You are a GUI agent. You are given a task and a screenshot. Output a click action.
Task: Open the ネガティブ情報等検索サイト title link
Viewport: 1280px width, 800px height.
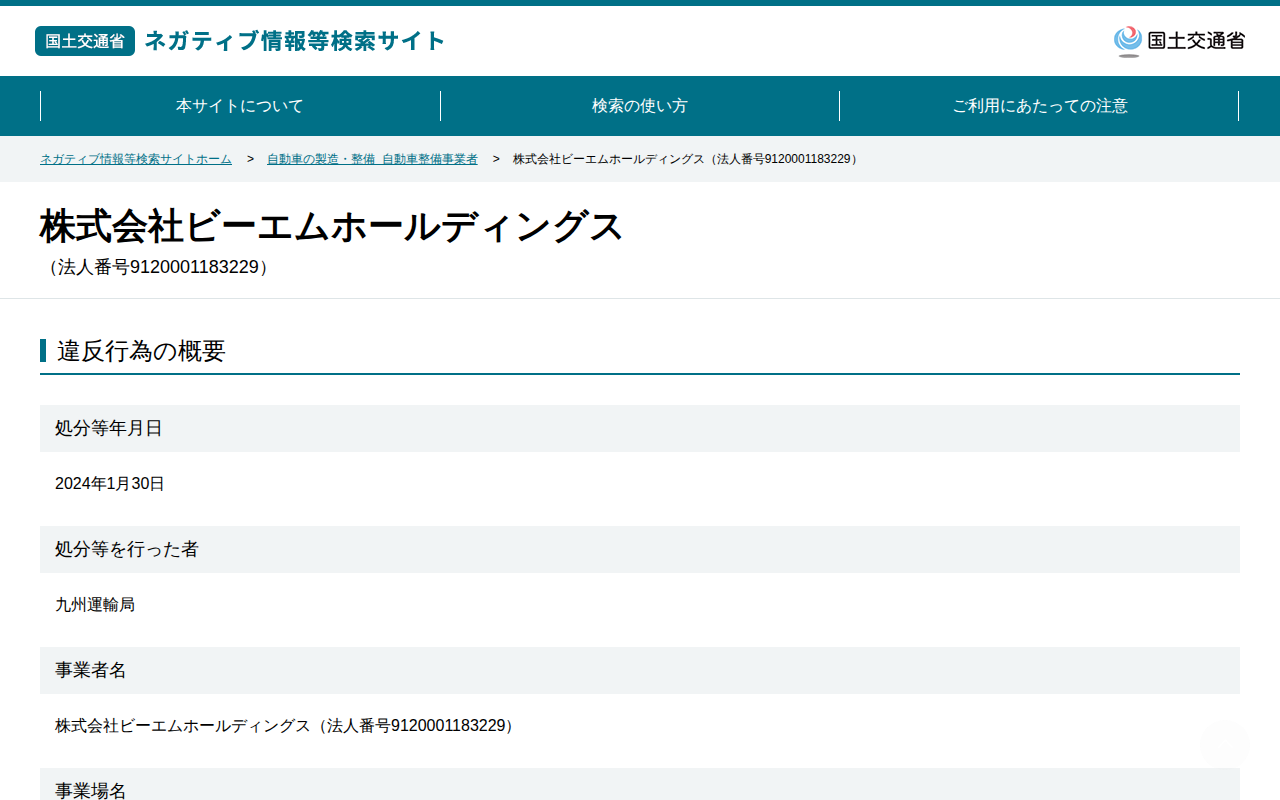[295, 41]
